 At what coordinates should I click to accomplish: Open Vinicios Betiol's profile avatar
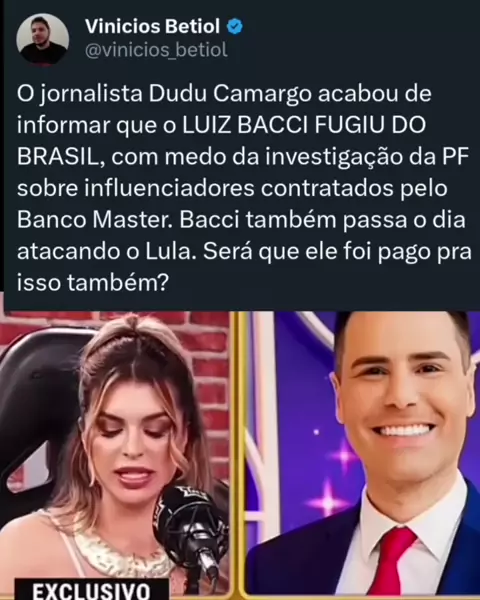(42, 40)
